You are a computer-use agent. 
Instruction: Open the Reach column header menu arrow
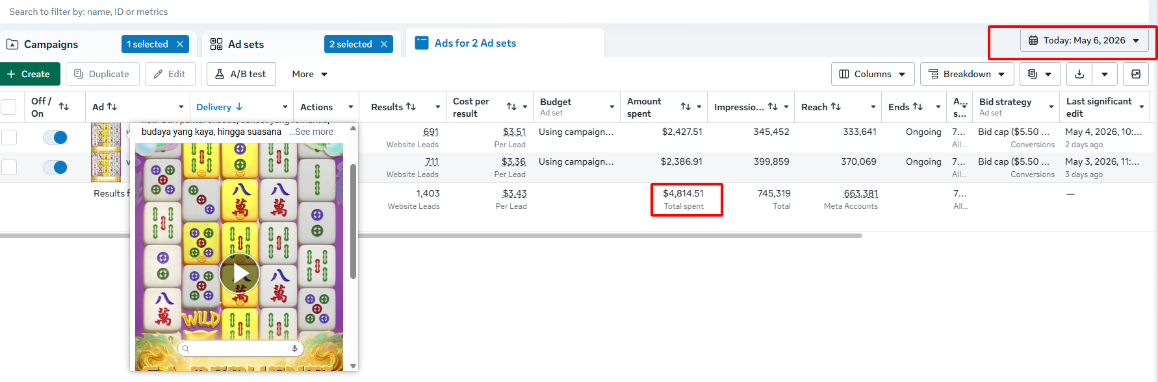(873, 107)
